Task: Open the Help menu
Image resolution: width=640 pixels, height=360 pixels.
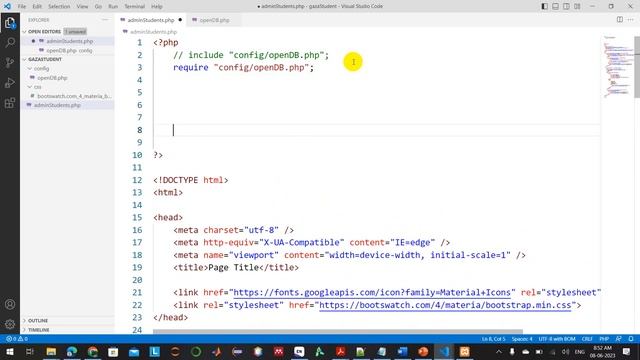Action: click(157, 6)
